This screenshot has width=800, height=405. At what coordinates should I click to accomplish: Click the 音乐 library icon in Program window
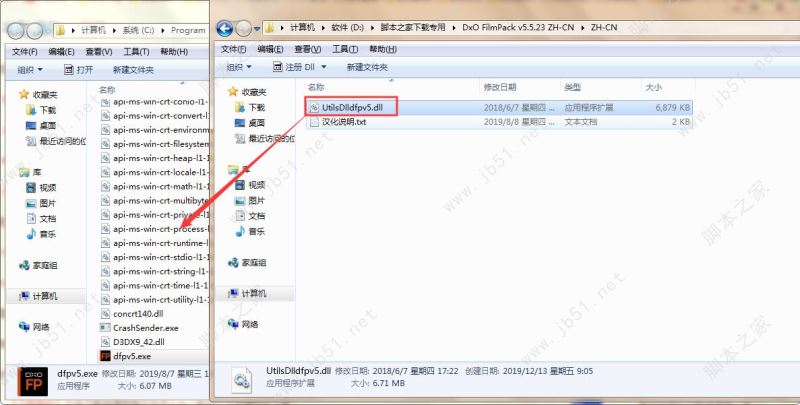pyautogui.click(x=31, y=234)
